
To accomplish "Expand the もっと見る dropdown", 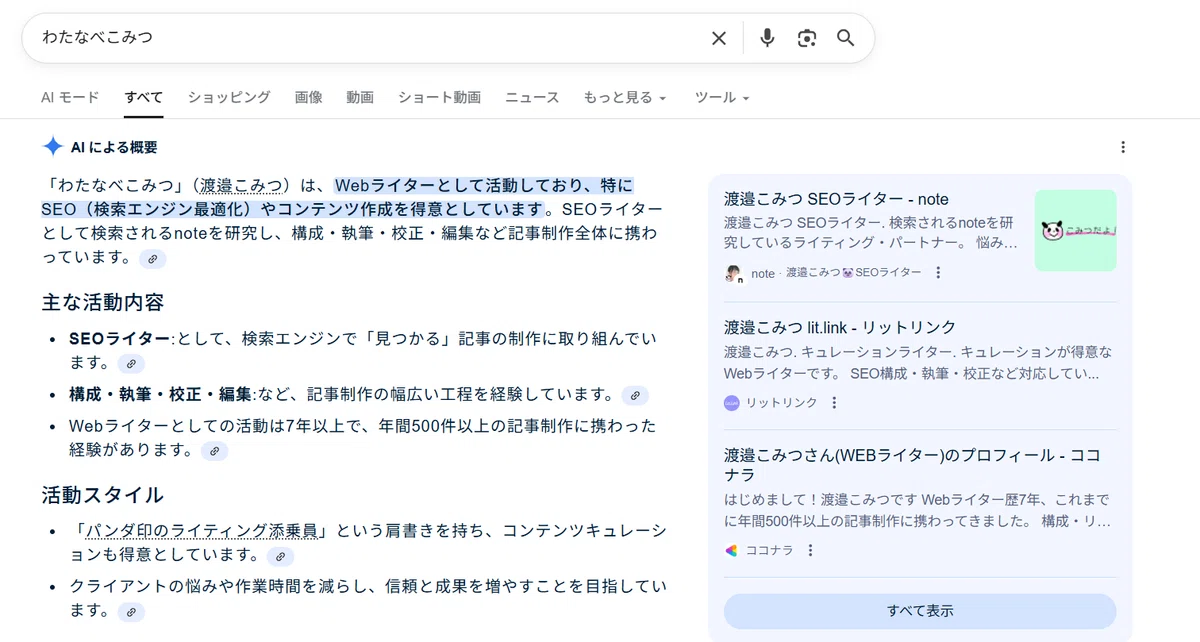I will (625, 97).
